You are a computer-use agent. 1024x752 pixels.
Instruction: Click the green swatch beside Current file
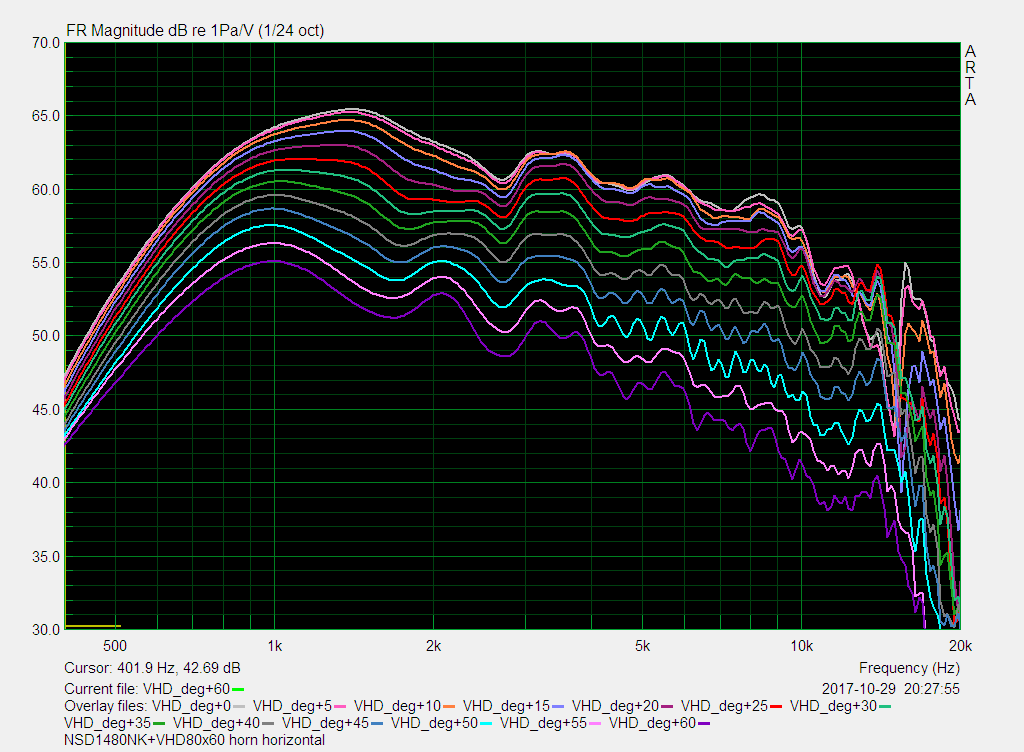pos(238,690)
